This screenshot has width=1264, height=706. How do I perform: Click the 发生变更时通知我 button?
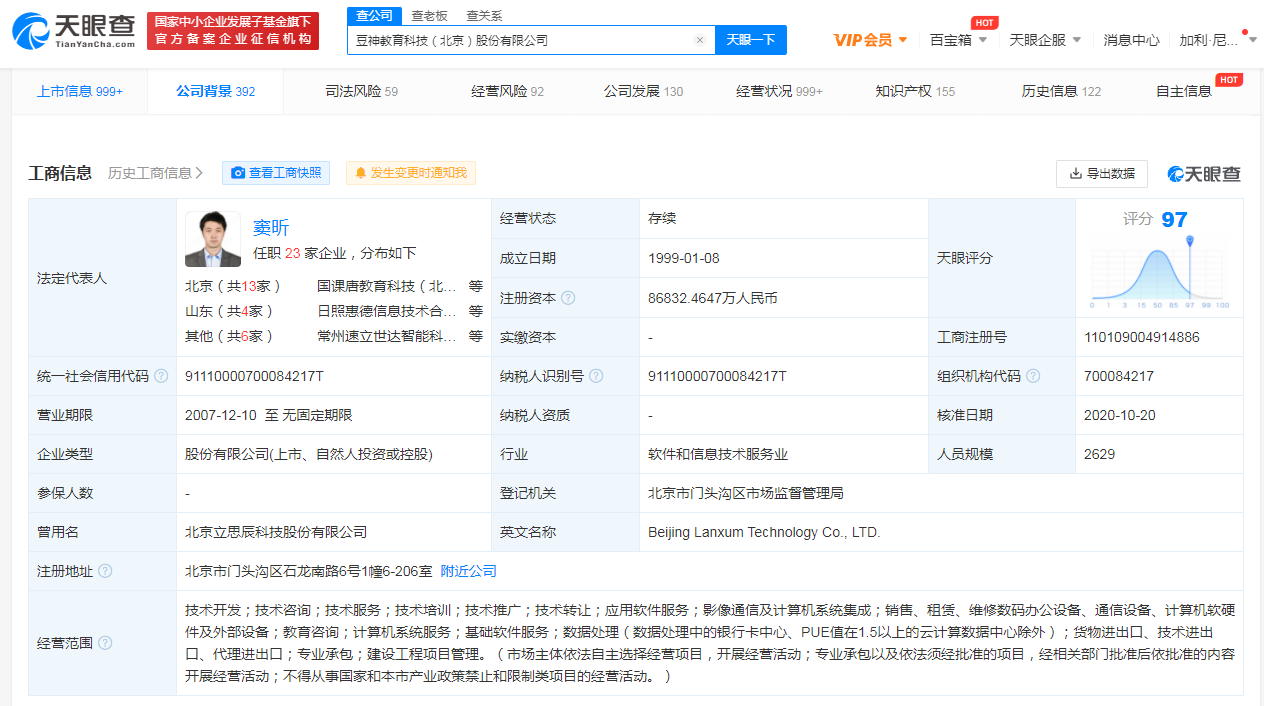click(x=411, y=173)
